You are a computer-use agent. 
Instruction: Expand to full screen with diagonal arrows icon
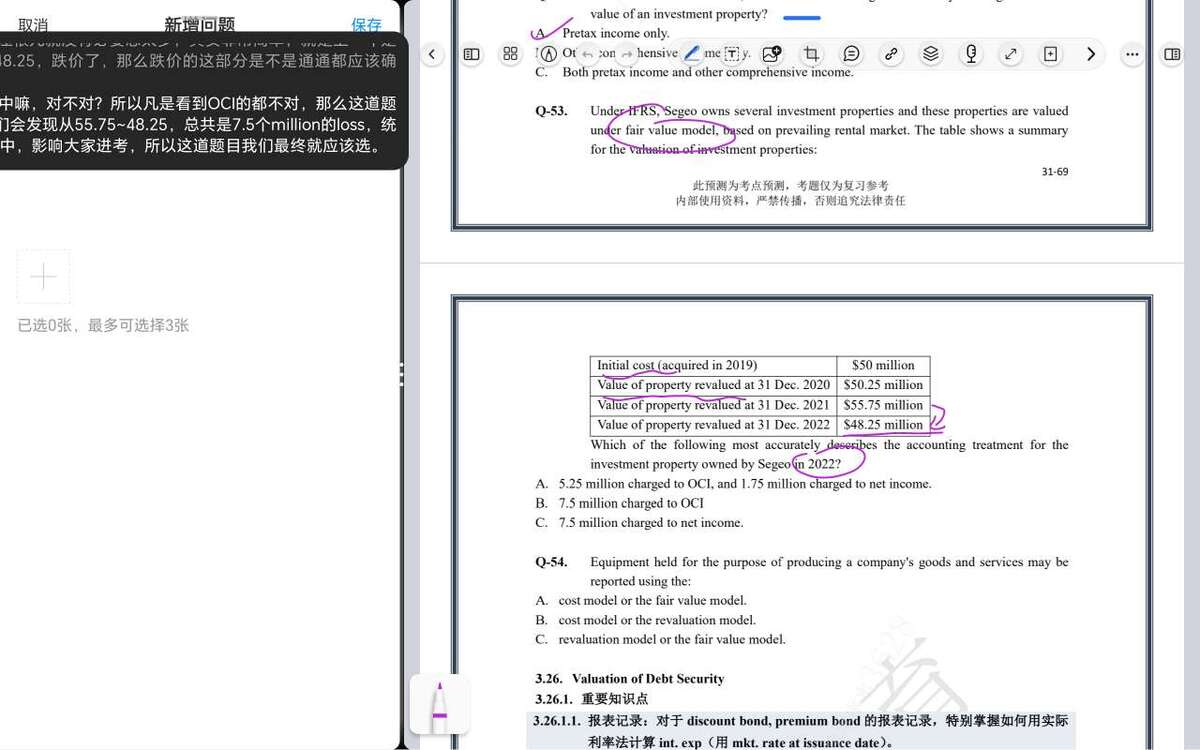1011,54
